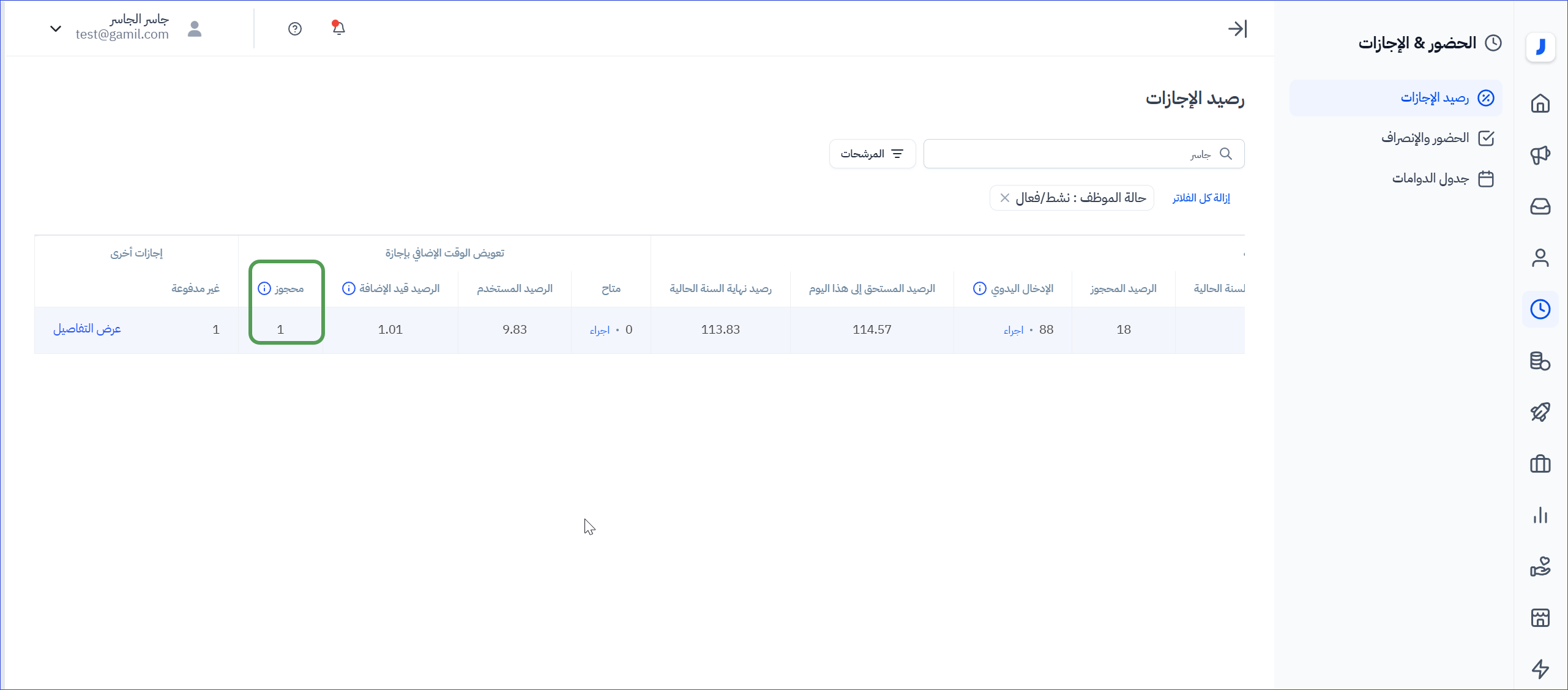Select جدول الدوامات menu item

point(1430,178)
